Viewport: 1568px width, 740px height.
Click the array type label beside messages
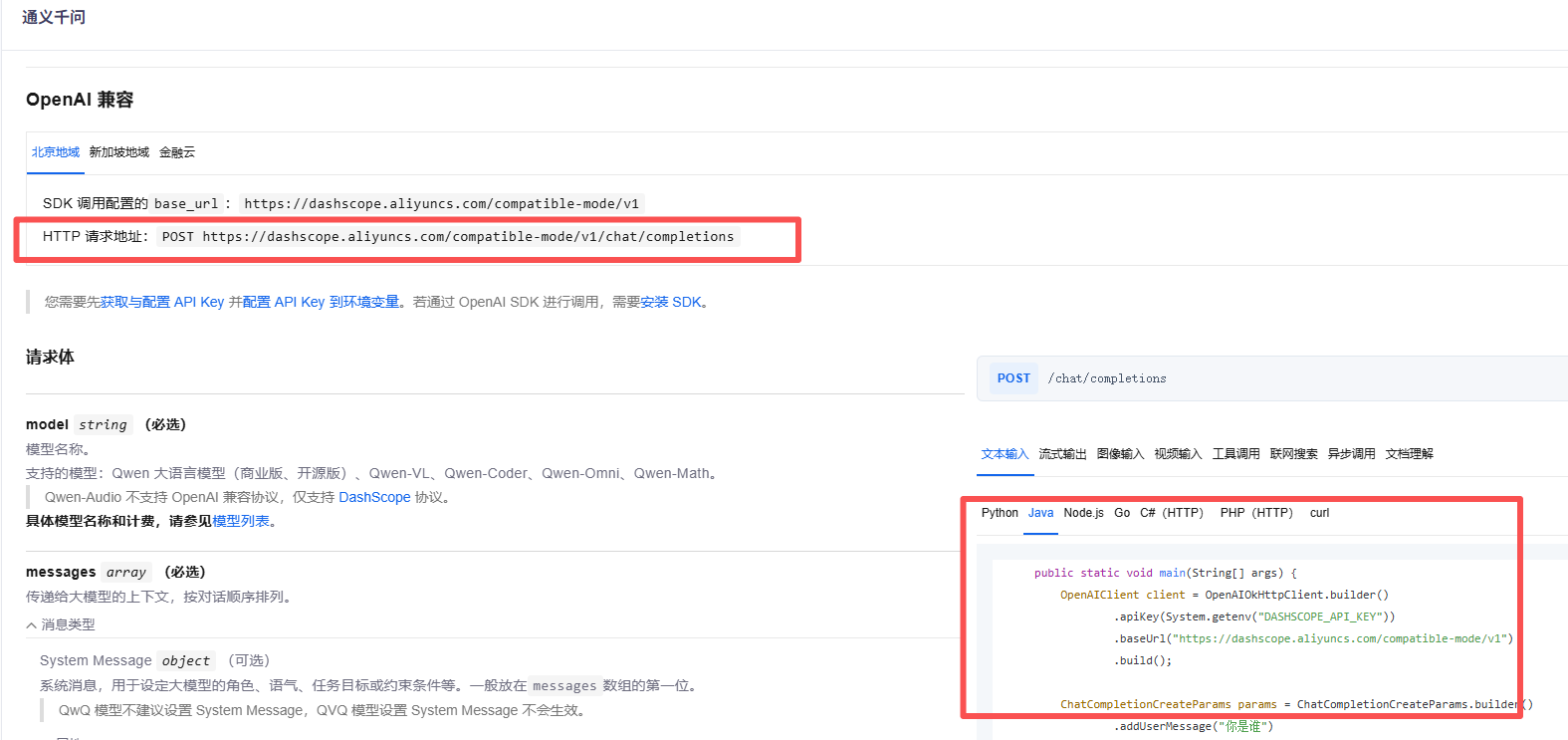tap(126, 572)
